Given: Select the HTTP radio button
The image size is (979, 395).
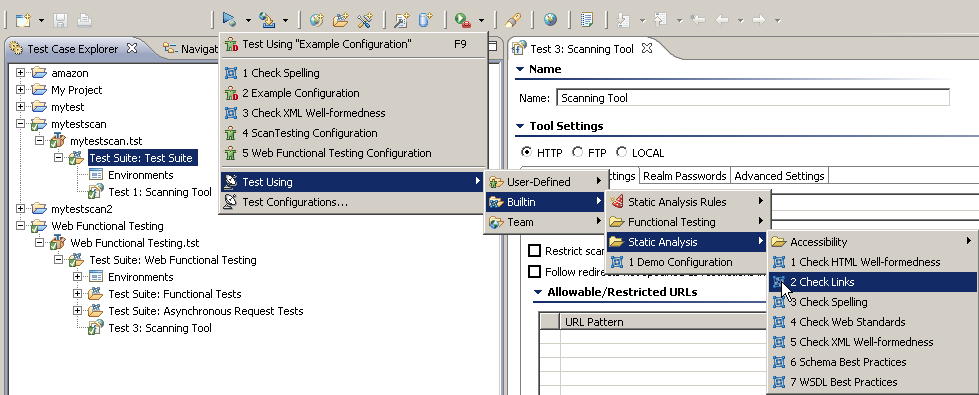Looking at the screenshot, I should [x=527, y=152].
